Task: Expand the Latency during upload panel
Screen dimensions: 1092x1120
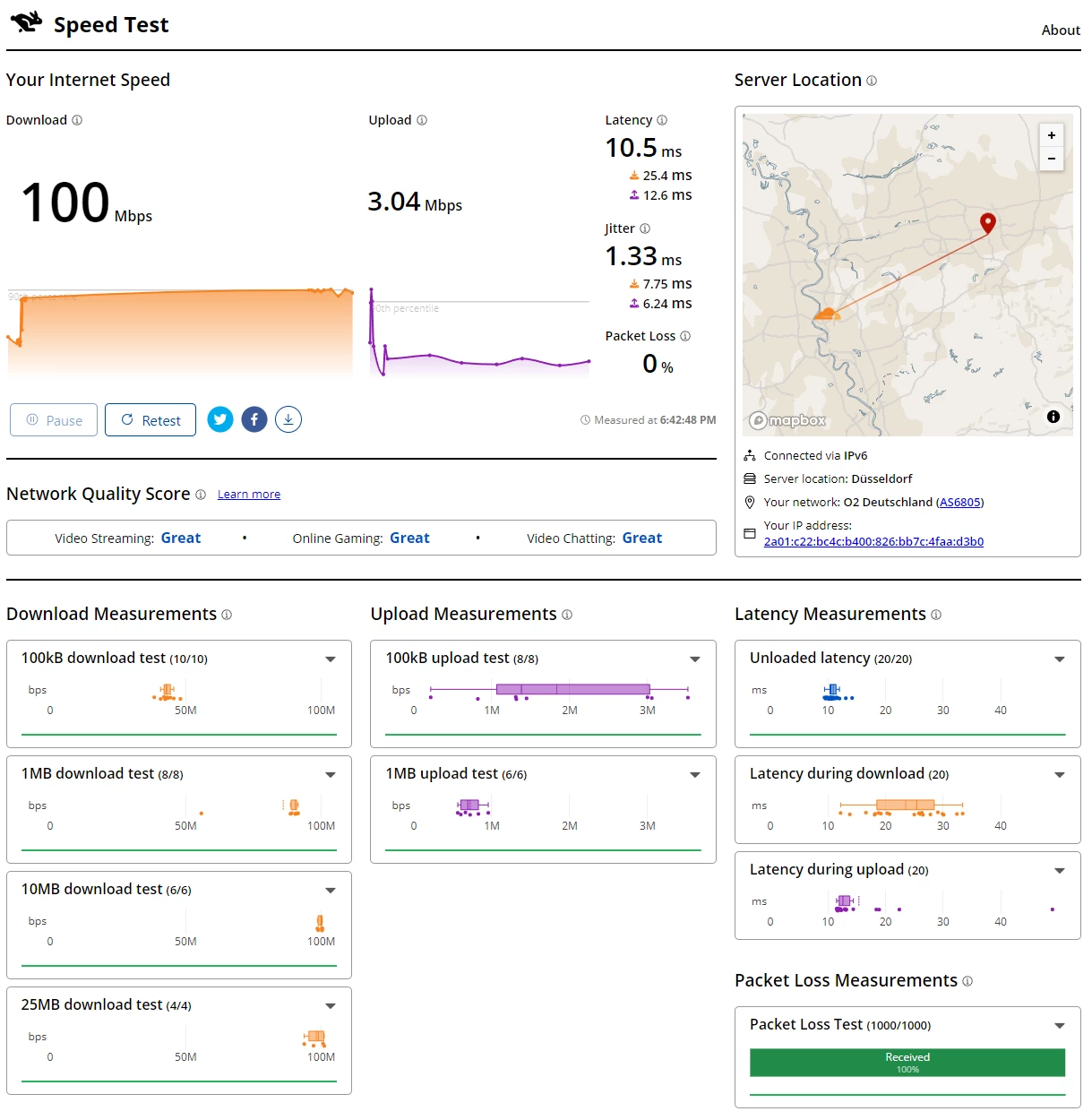Action: tap(1060, 871)
